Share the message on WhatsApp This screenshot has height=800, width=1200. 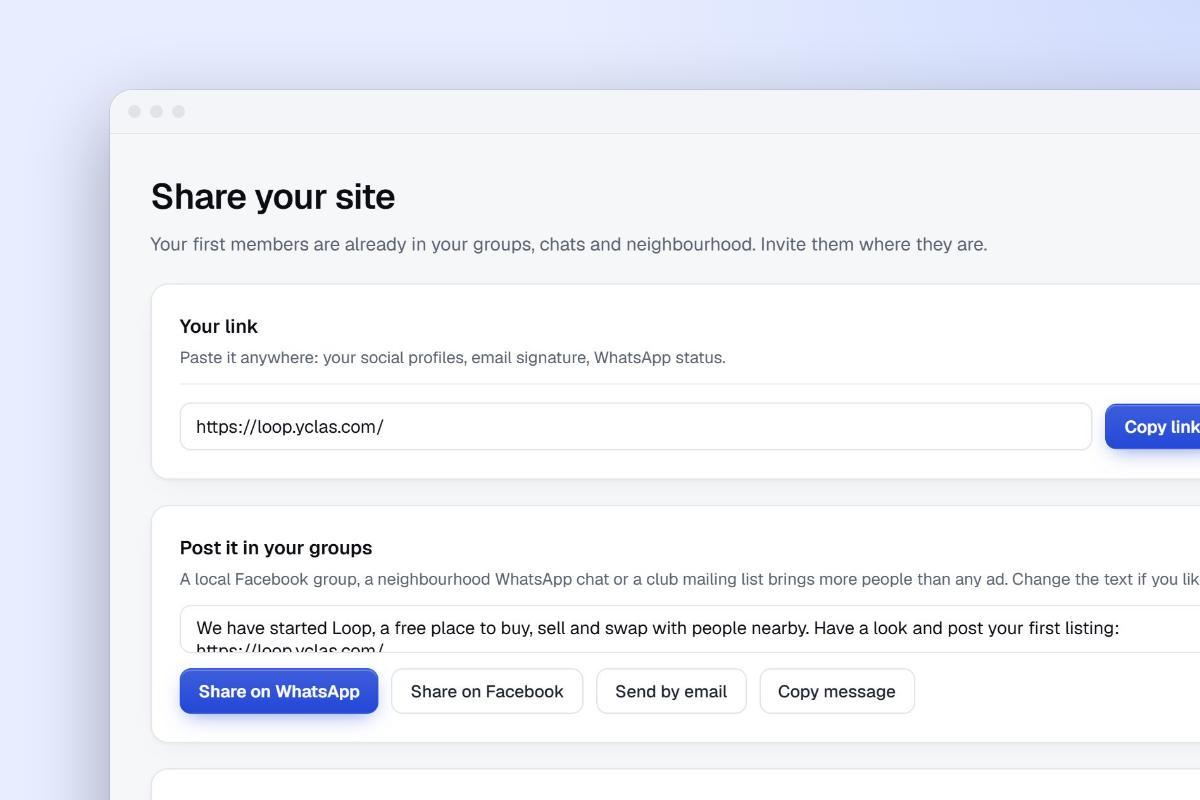(279, 691)
